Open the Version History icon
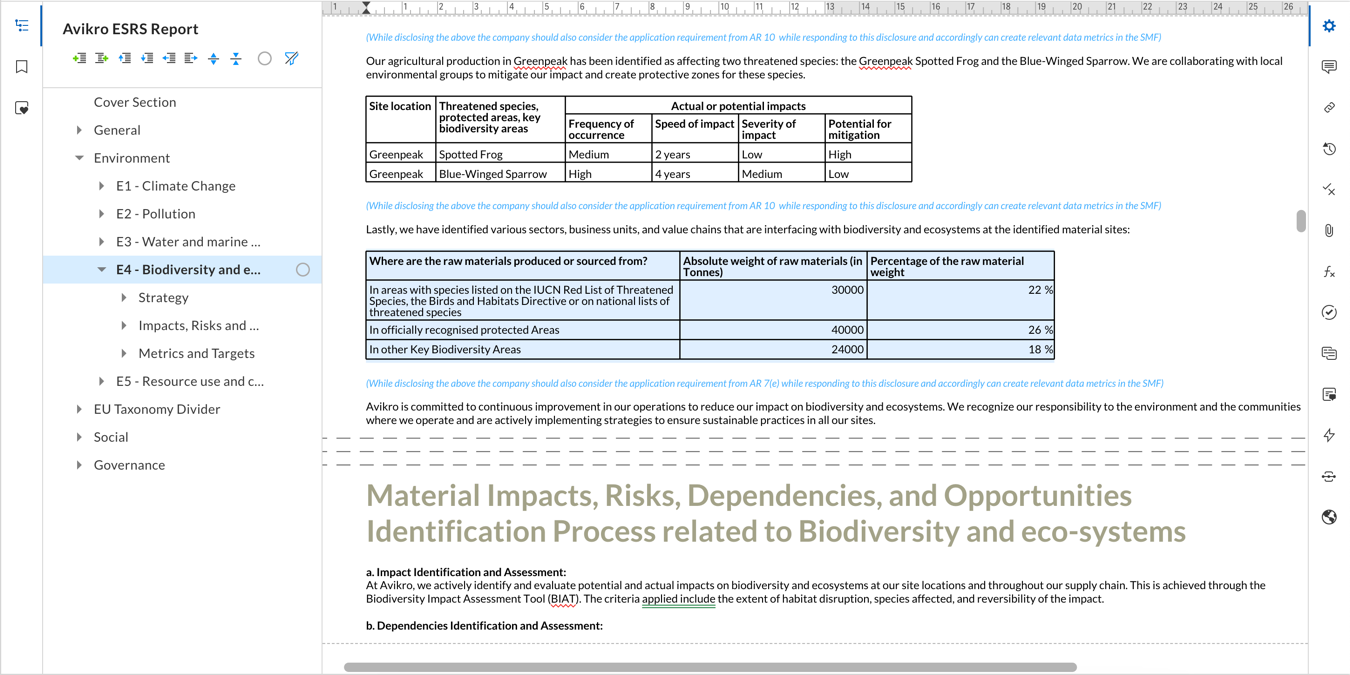 [x=1329, y=148]
